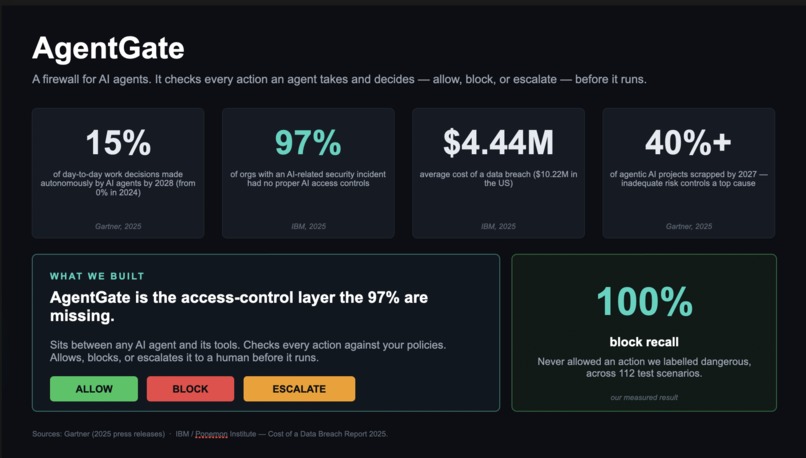This screenshot has width=806, height=458.
Task: Click the 15% statistic
Action: tap(118, 142)
